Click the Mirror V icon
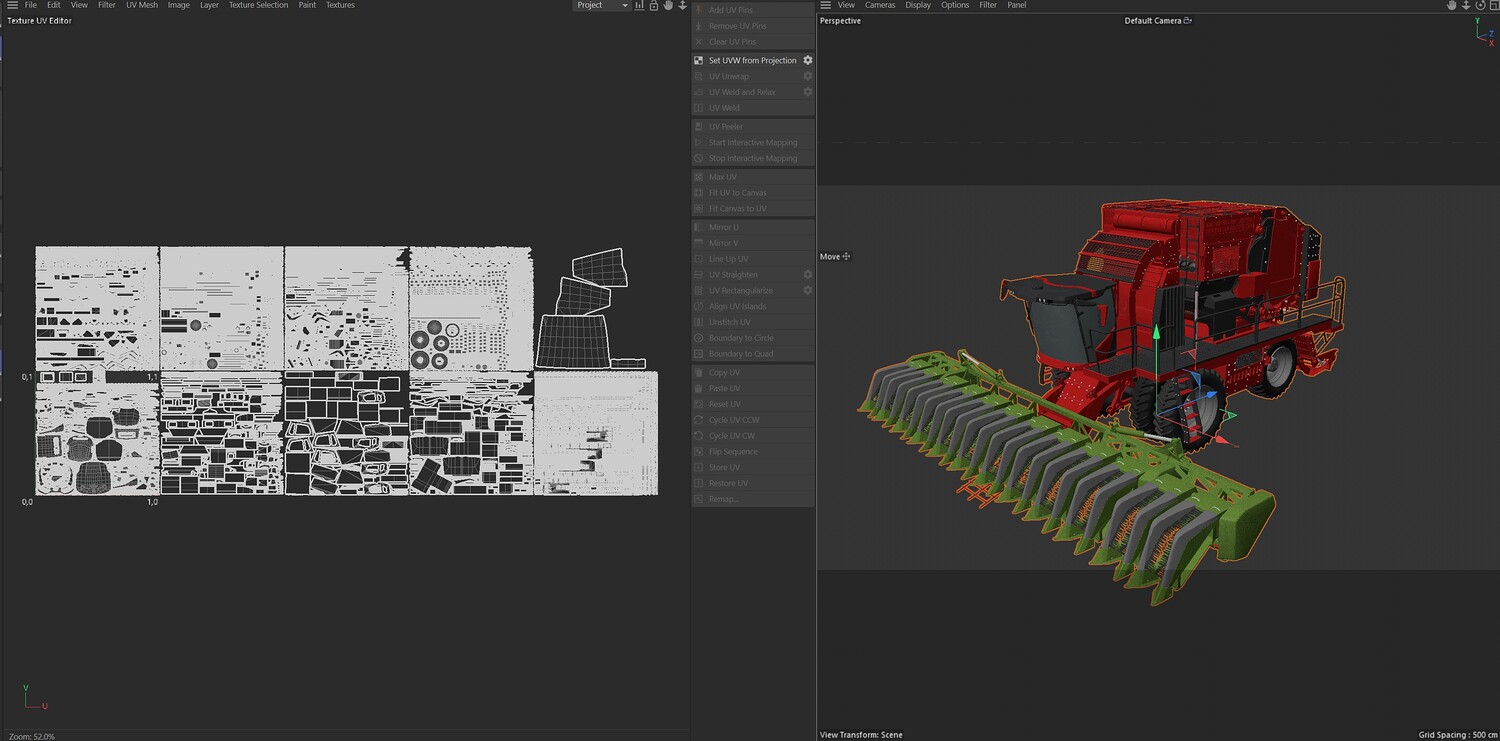The height and width of the screenshot is (741, 1500). (x=699, y=243)
